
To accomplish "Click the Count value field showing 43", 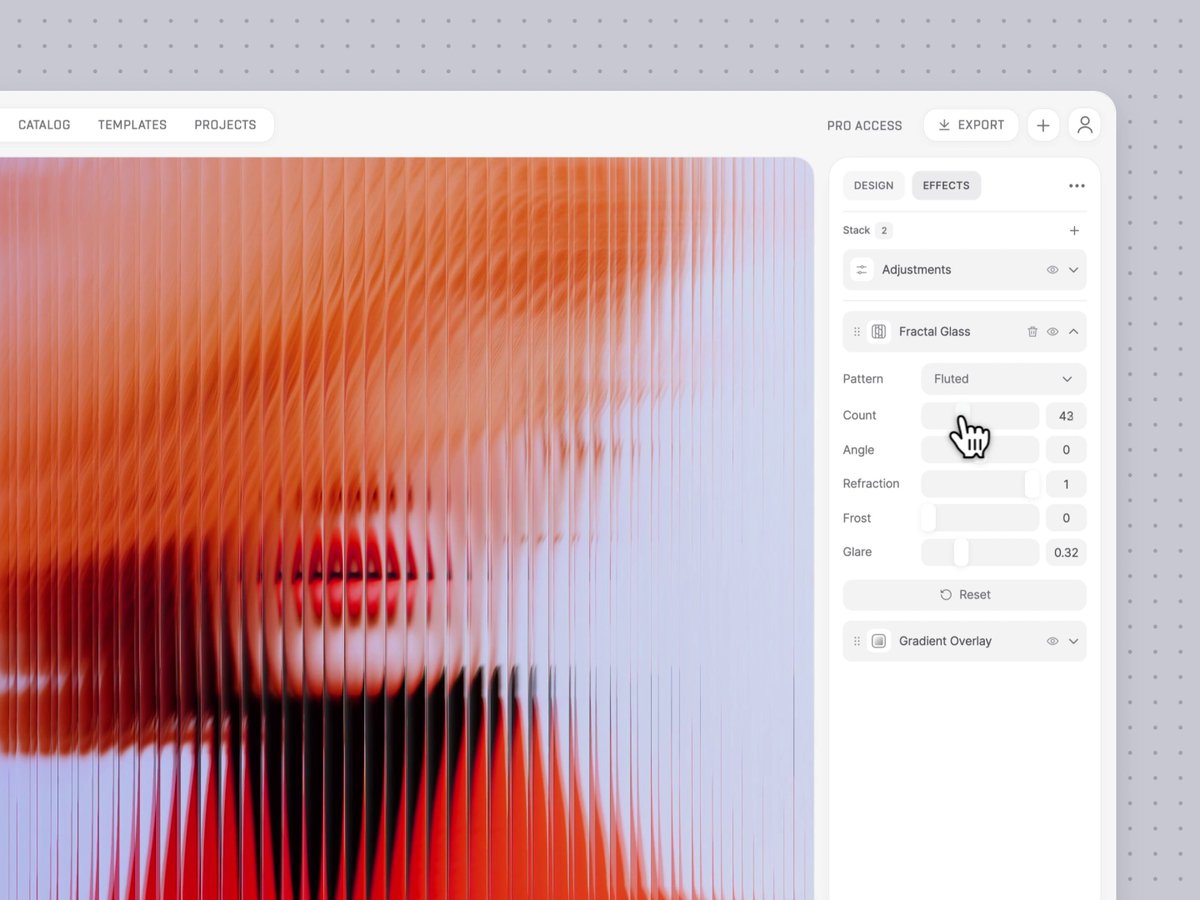I will point(1066,416).
